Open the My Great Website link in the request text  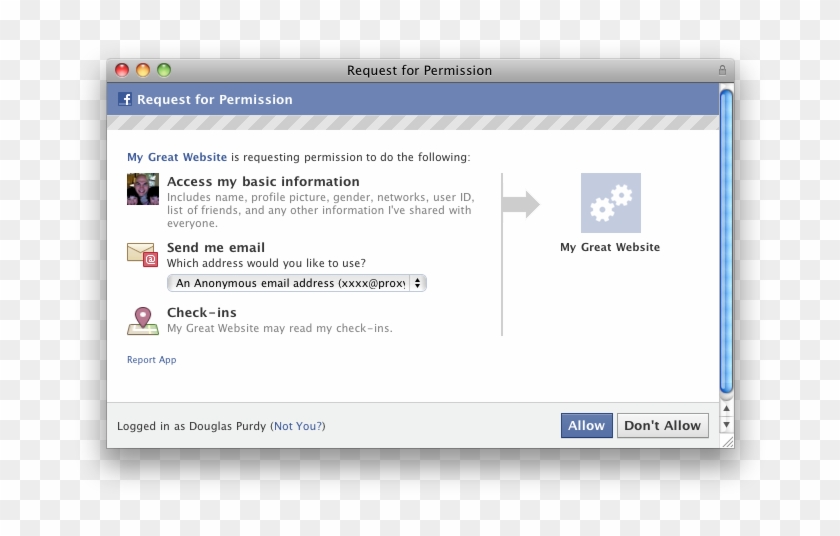click(177, 157)
